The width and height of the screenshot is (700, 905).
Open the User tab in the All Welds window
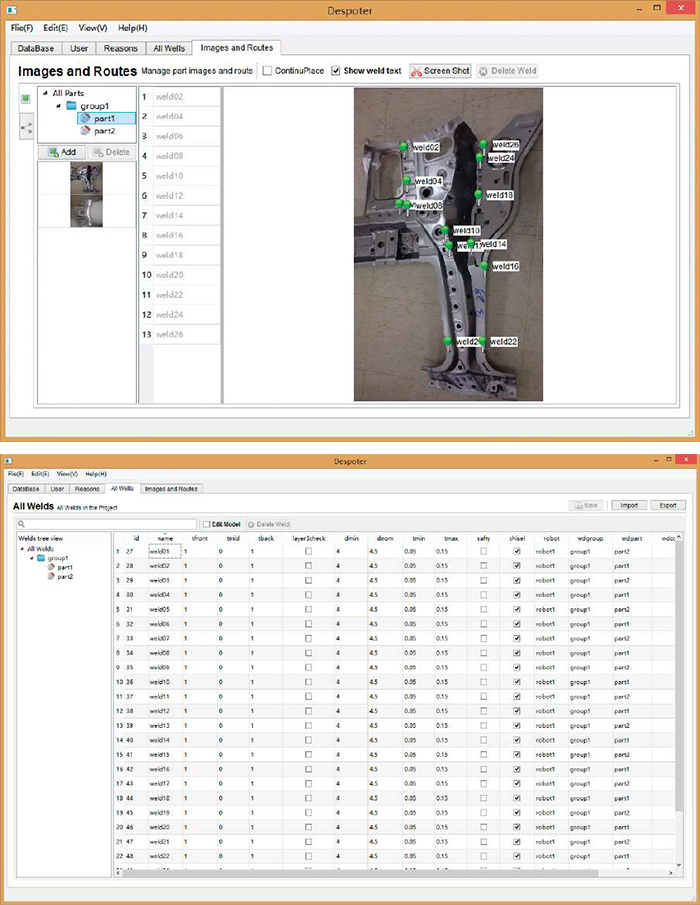pos(57,489)
